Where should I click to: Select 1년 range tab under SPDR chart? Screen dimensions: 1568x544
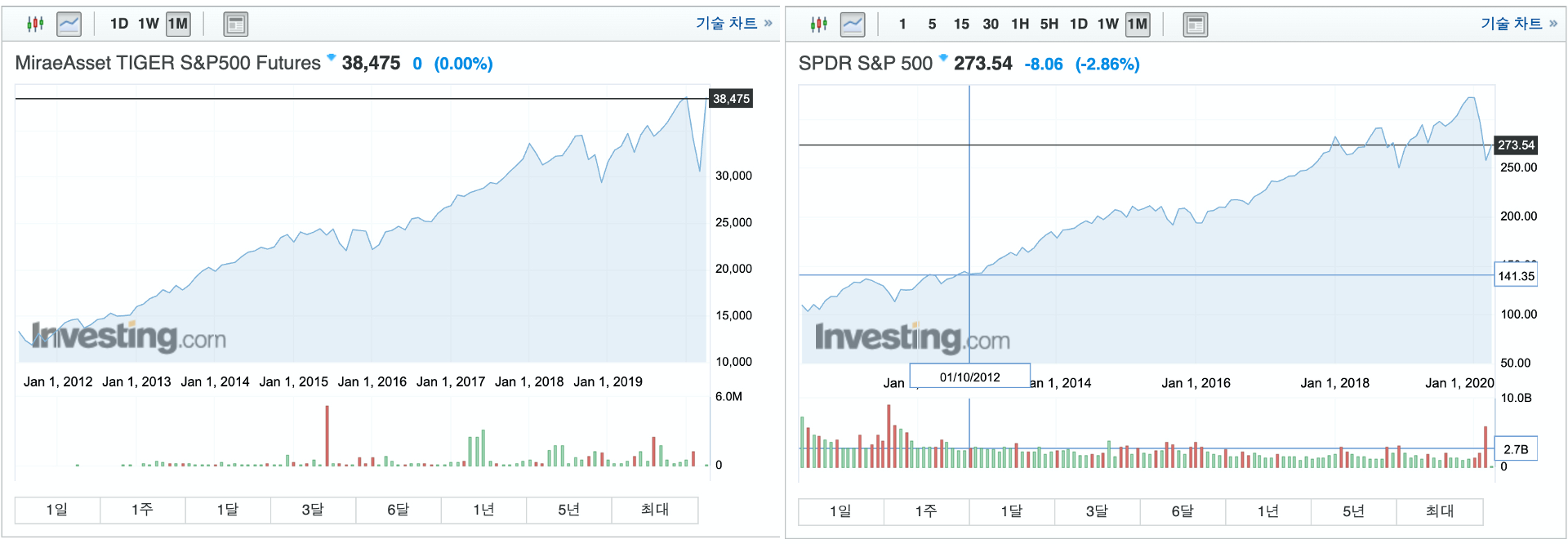[1268, 511]
